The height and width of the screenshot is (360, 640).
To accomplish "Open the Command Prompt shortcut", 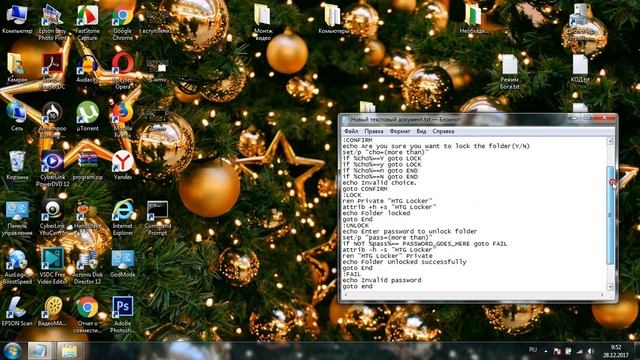I will (158, 218).
